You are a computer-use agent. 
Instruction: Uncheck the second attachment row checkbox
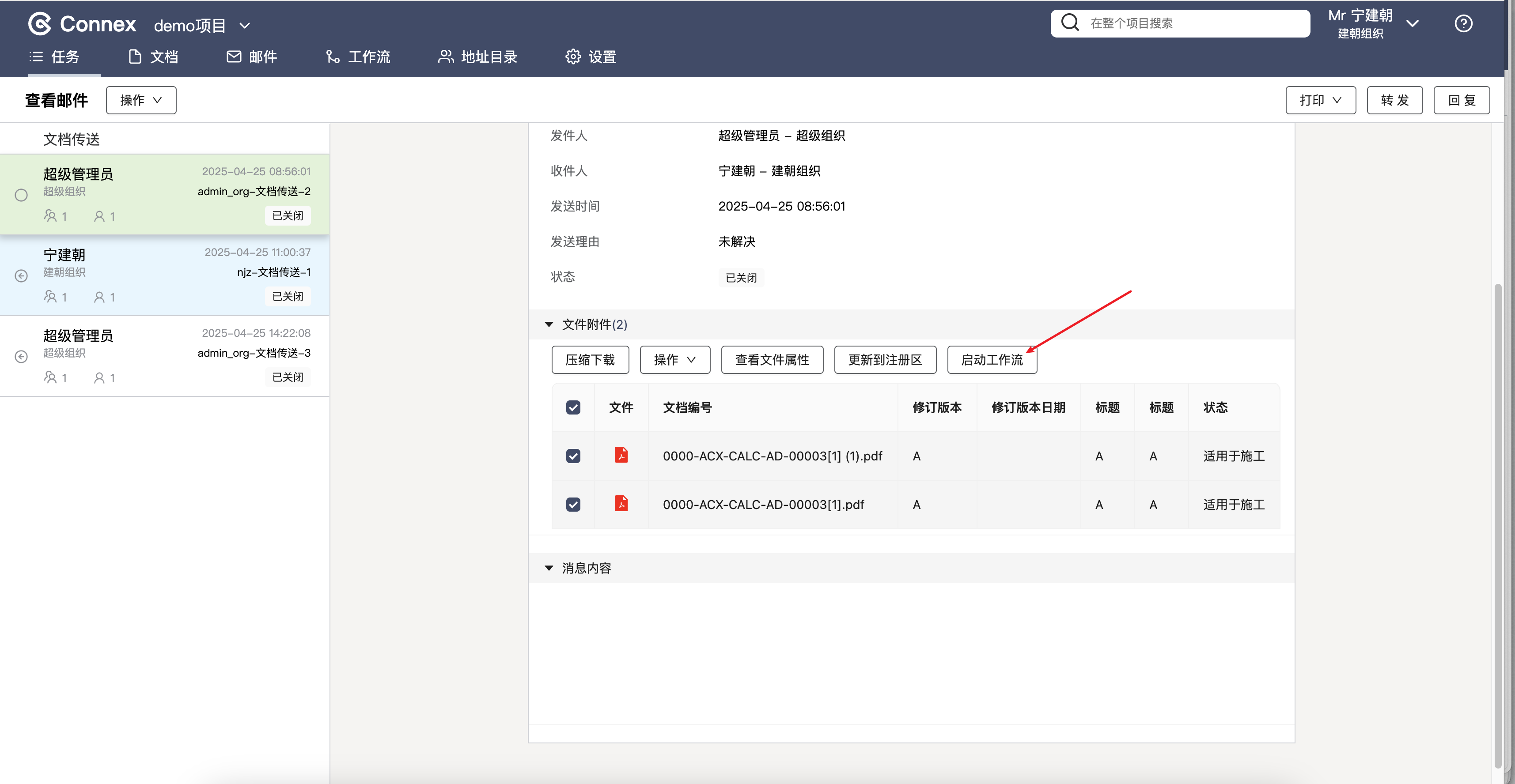(x=573, y=504)
